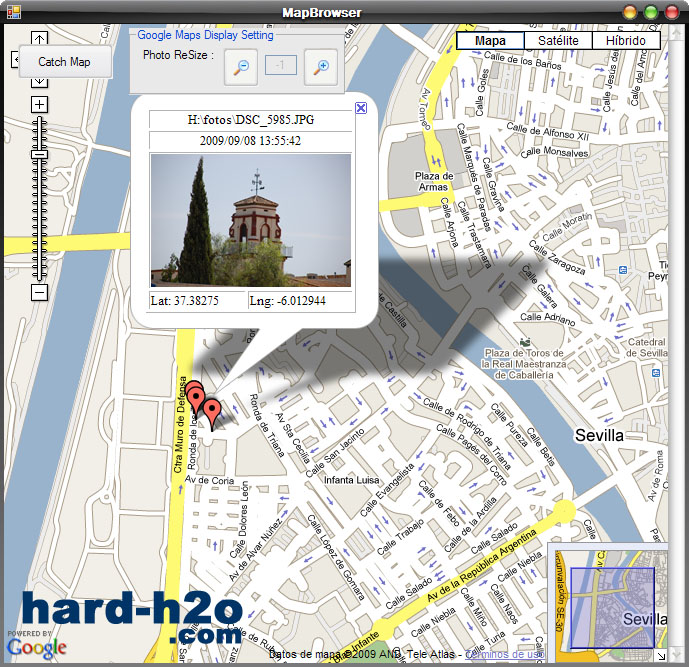Pan map down with arrow button

click(x=39, y=82)
